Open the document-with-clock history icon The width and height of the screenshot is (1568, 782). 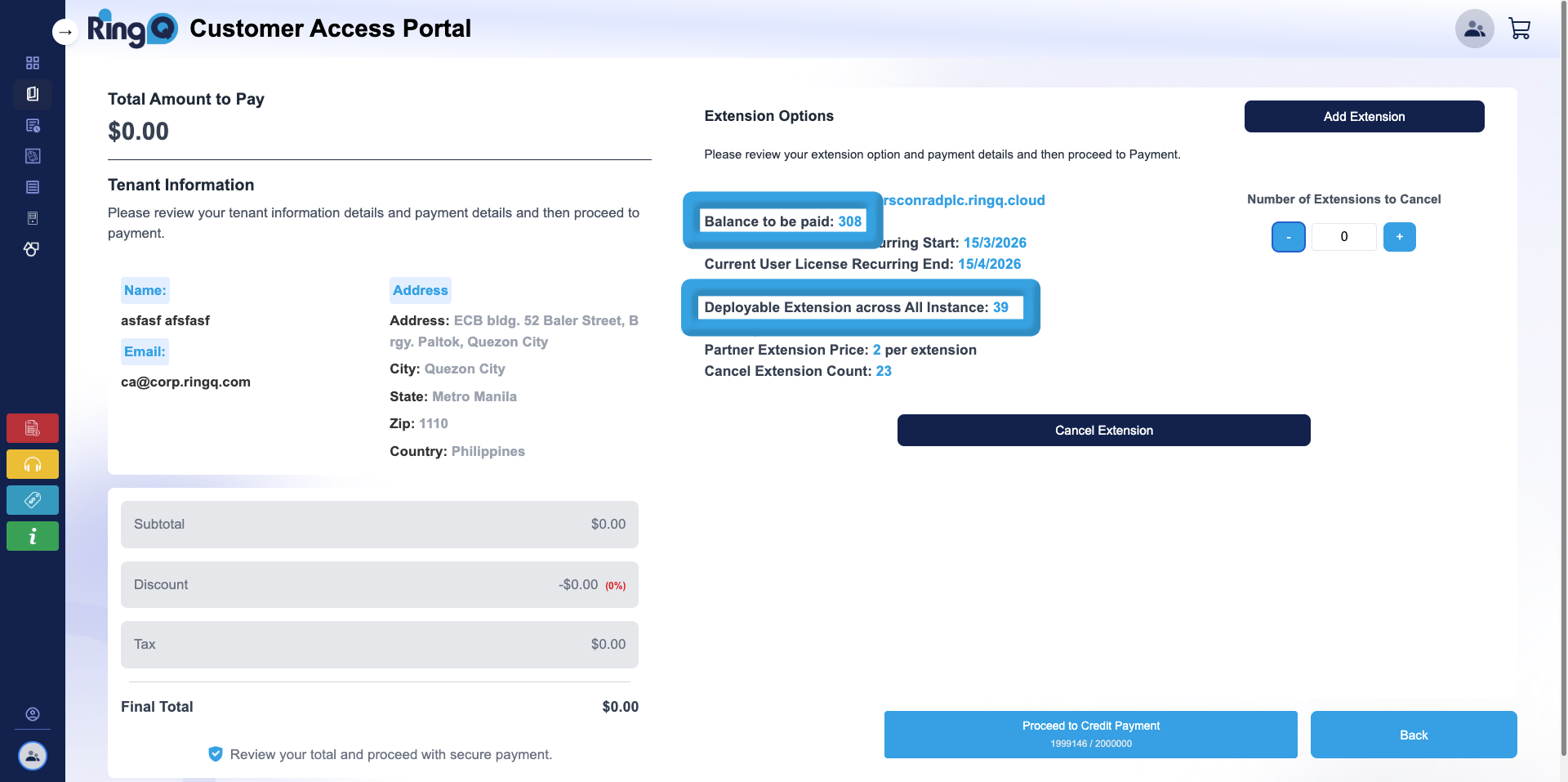(33, 125)
